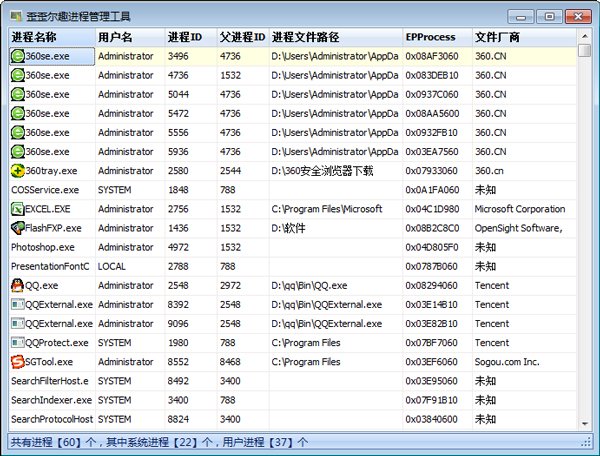Click the 360se.exe icon for process ID 5044
This screenshot has width=600, height=456.
pyautogui.click(x=18, y=94)
